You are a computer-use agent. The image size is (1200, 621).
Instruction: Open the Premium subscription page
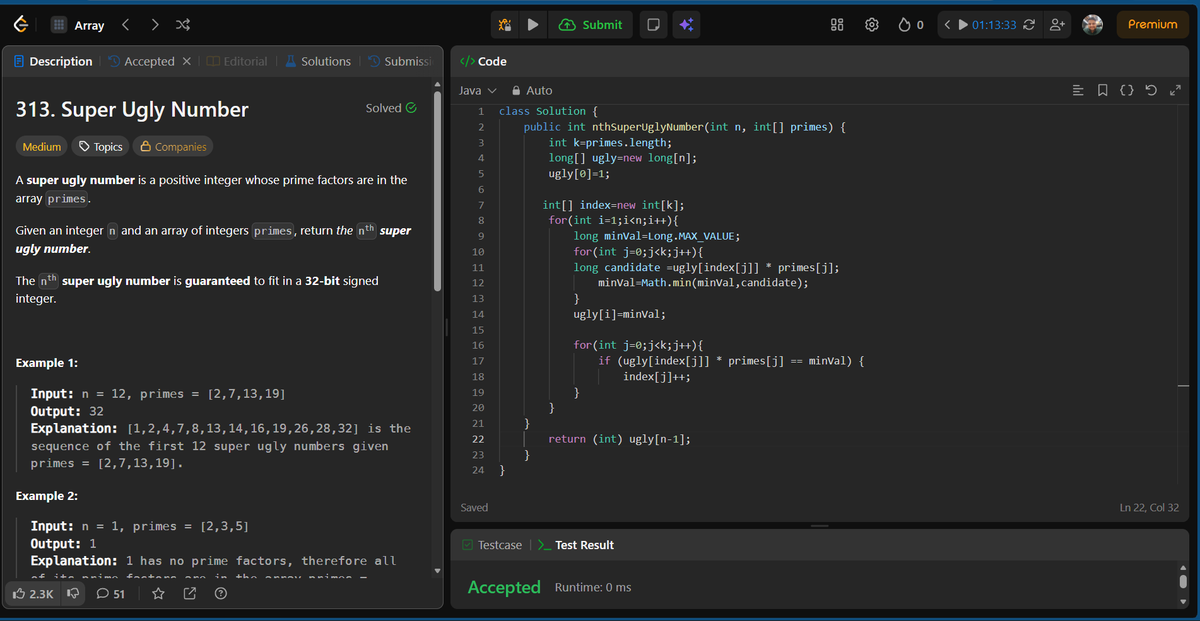(1152, 25)
